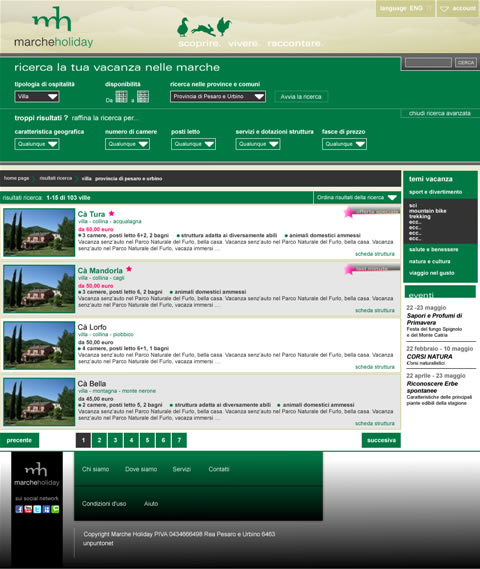
Task: Click the successiva next page button
Action: pos(381,440)
